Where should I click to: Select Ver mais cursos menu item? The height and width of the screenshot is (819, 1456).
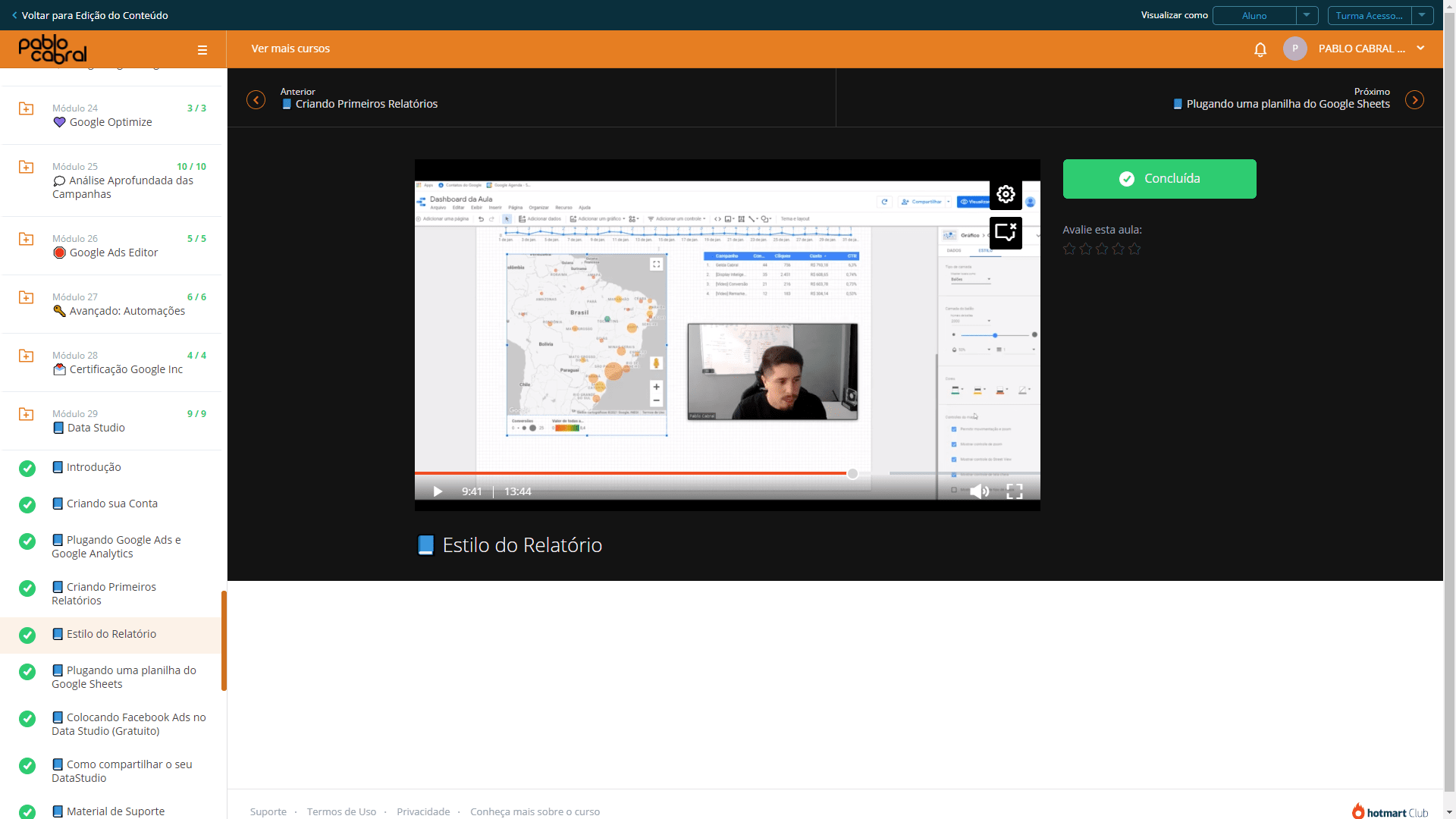click(x=290, y=49)
